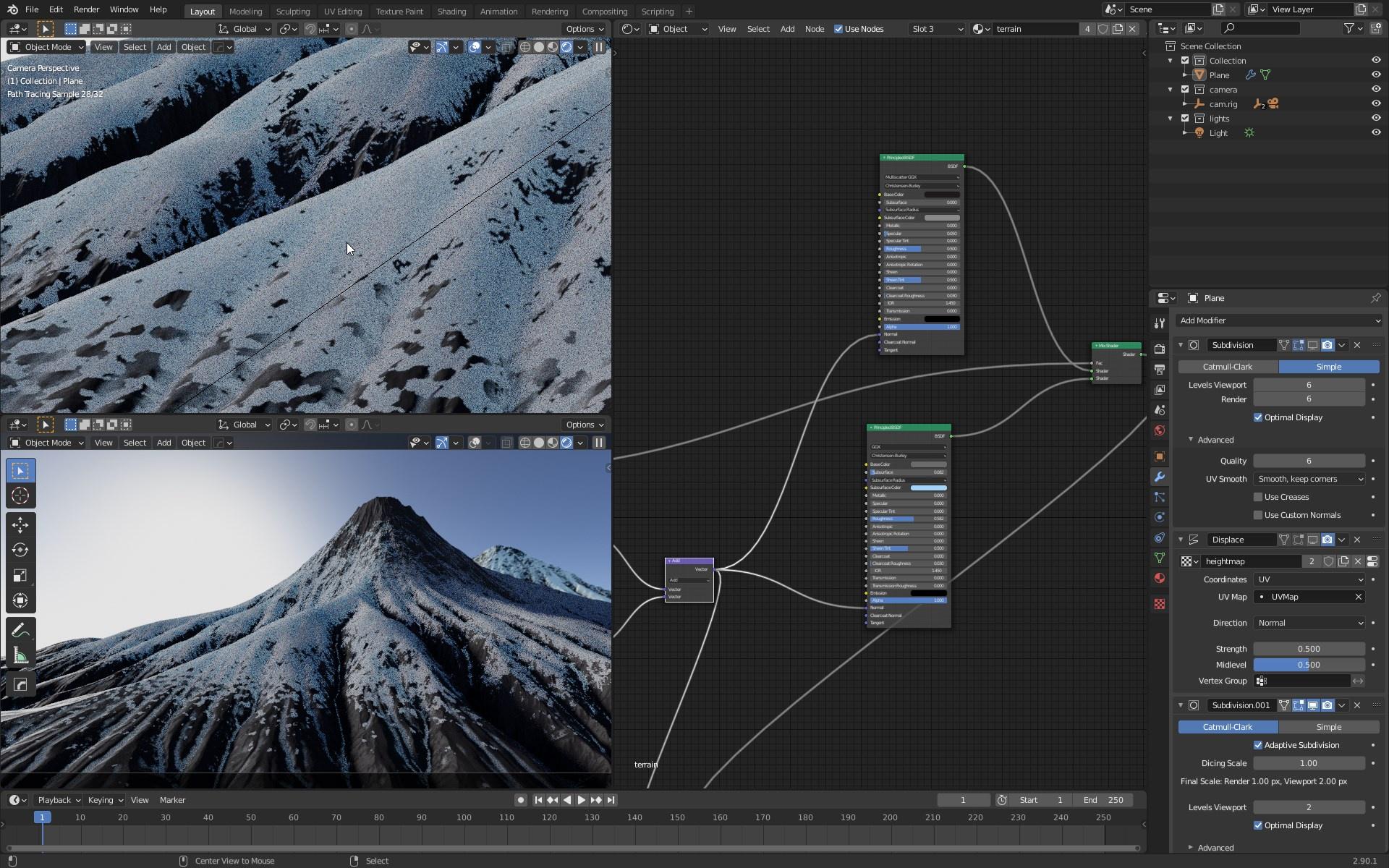This screenshot has height=868, width=1389.
Task: Open the Render menu
Action: click(86, 9)
